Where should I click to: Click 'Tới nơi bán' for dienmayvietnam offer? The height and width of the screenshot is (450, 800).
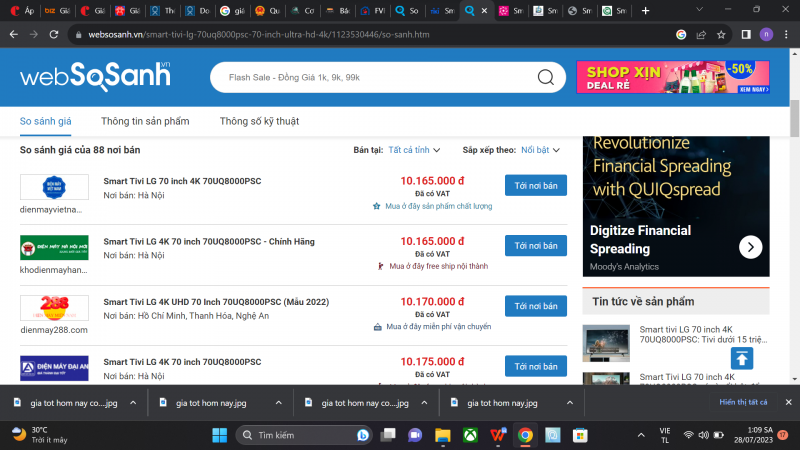click(x=536, y=186)
